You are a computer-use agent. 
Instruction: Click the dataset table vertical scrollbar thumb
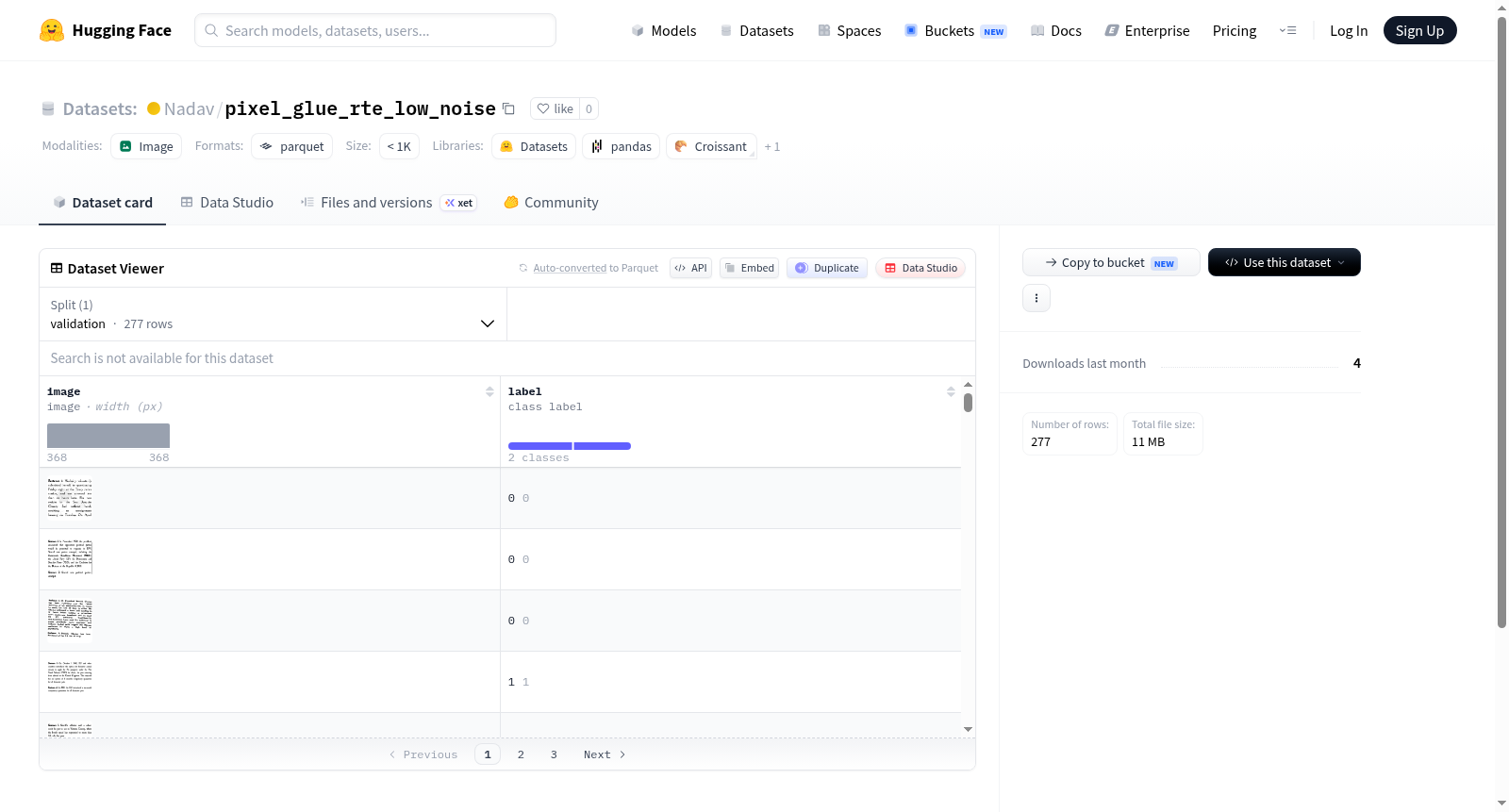click(x=968, y=403)
